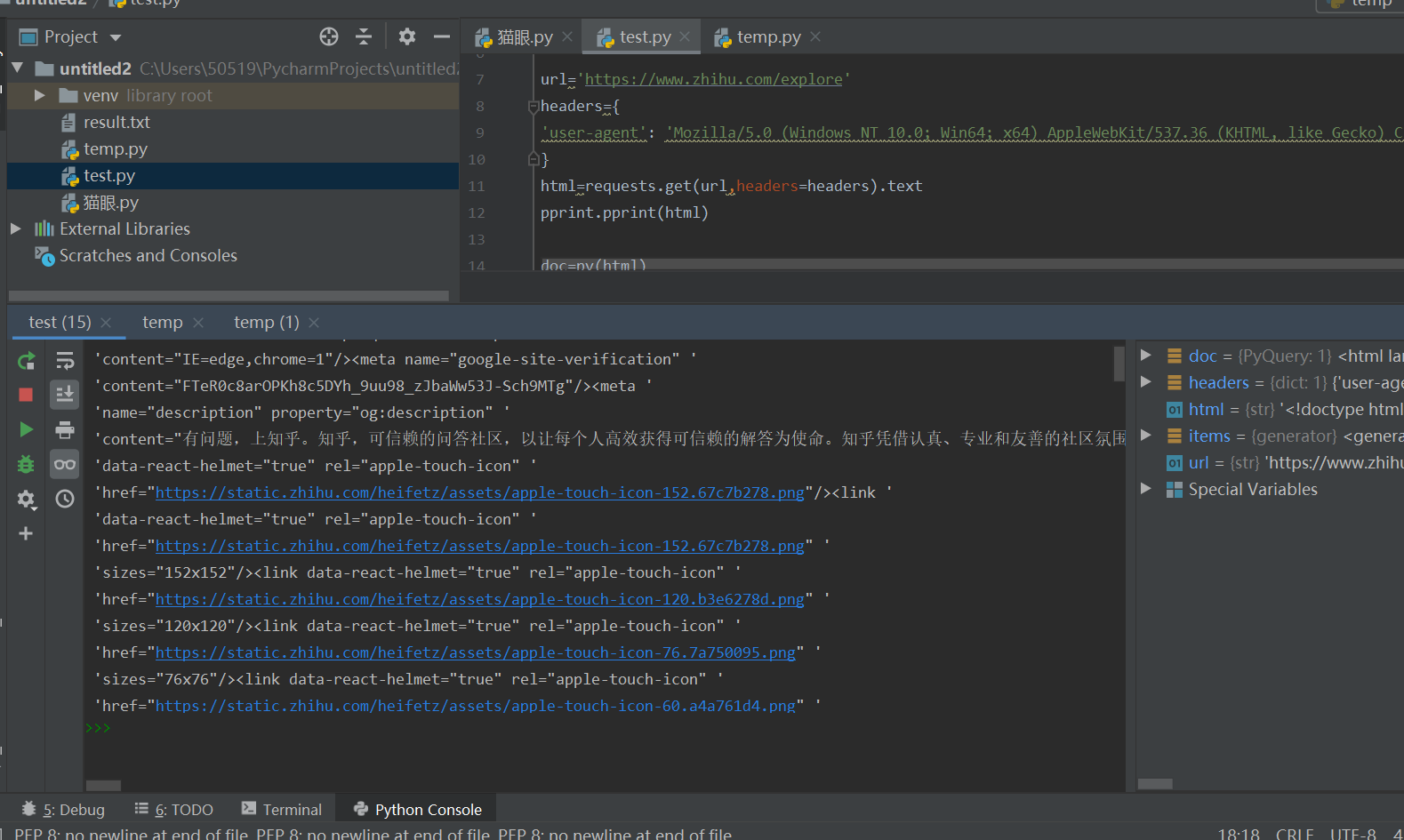Expand the doc PyQuery variable
The width and height of the screenshot is (1404, 840).
[1146, 356]
